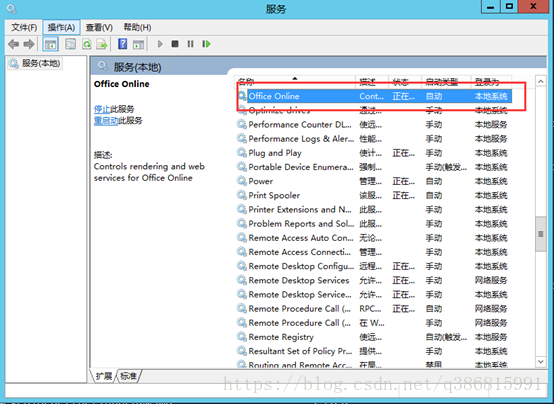
Task: Select the Print Spooler service
Action: [375, 195]
